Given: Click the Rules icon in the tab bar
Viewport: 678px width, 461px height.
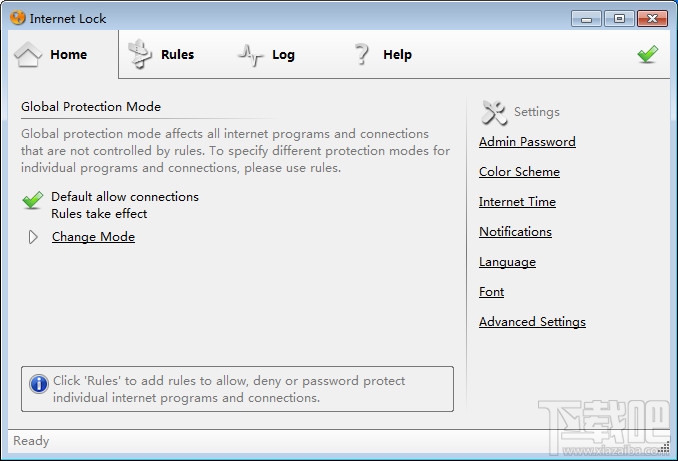Looking at the screenshot, I should [141, 55].
